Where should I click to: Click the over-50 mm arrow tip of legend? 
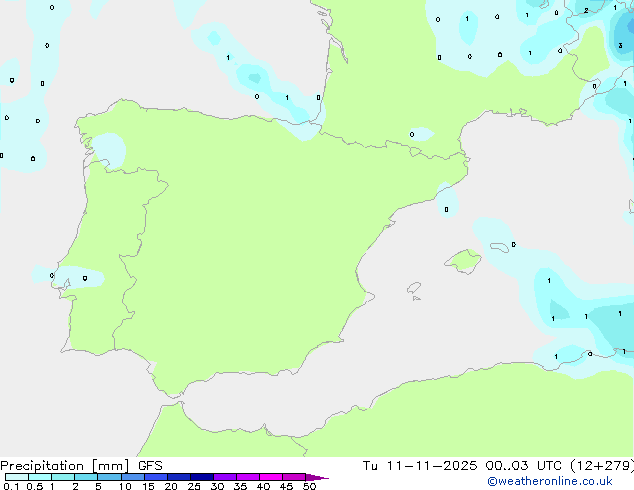[x=317, y=477]
